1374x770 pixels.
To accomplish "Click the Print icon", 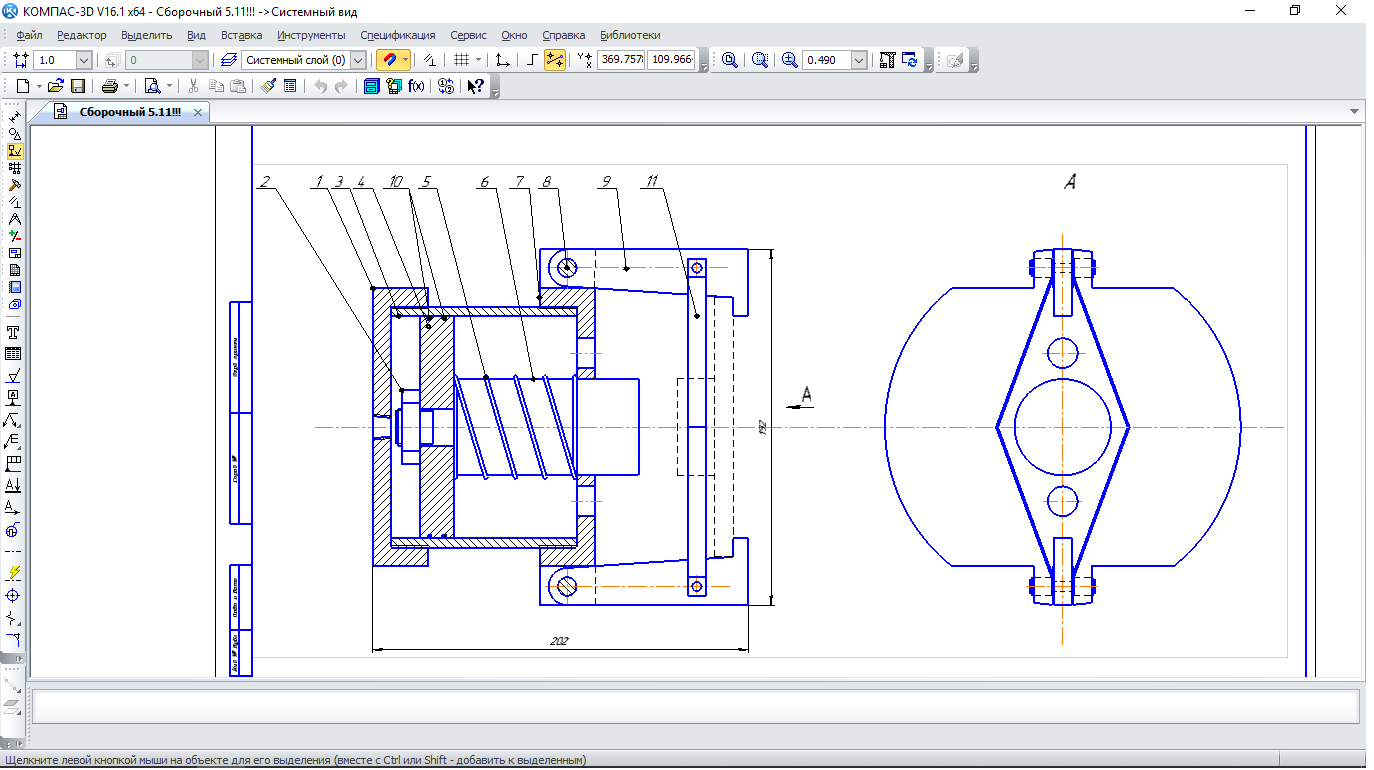I will 110,87.
